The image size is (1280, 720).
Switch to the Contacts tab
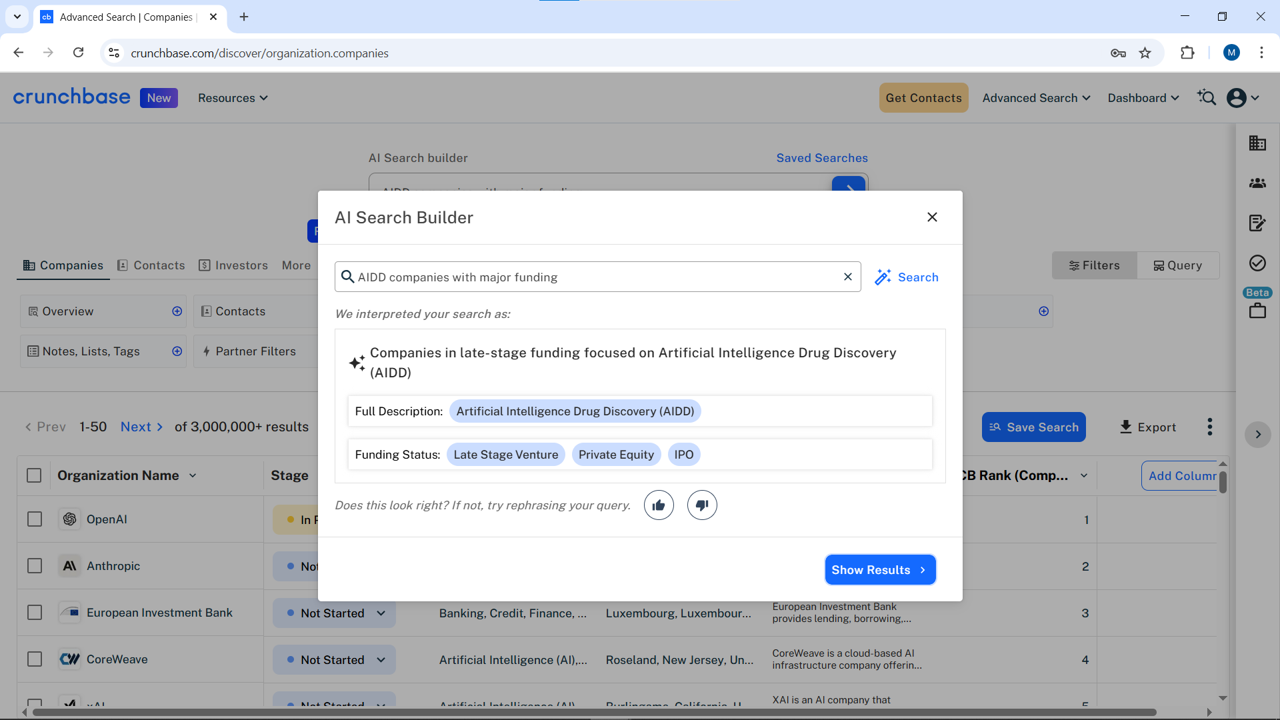(x=151, y=265)
